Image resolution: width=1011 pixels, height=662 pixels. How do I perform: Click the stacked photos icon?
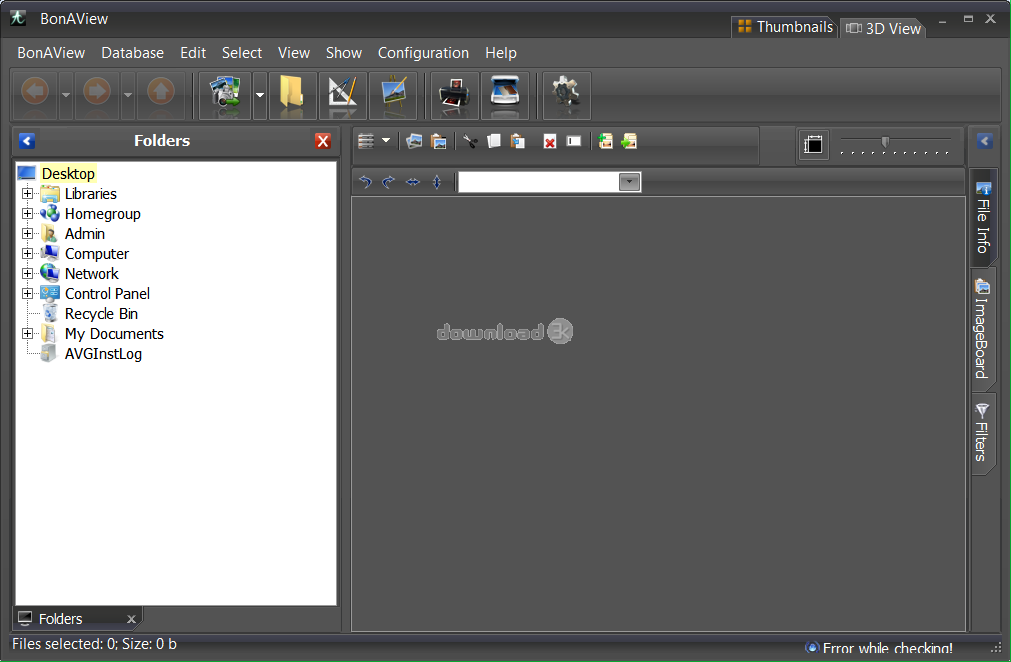tap(414, 141)
